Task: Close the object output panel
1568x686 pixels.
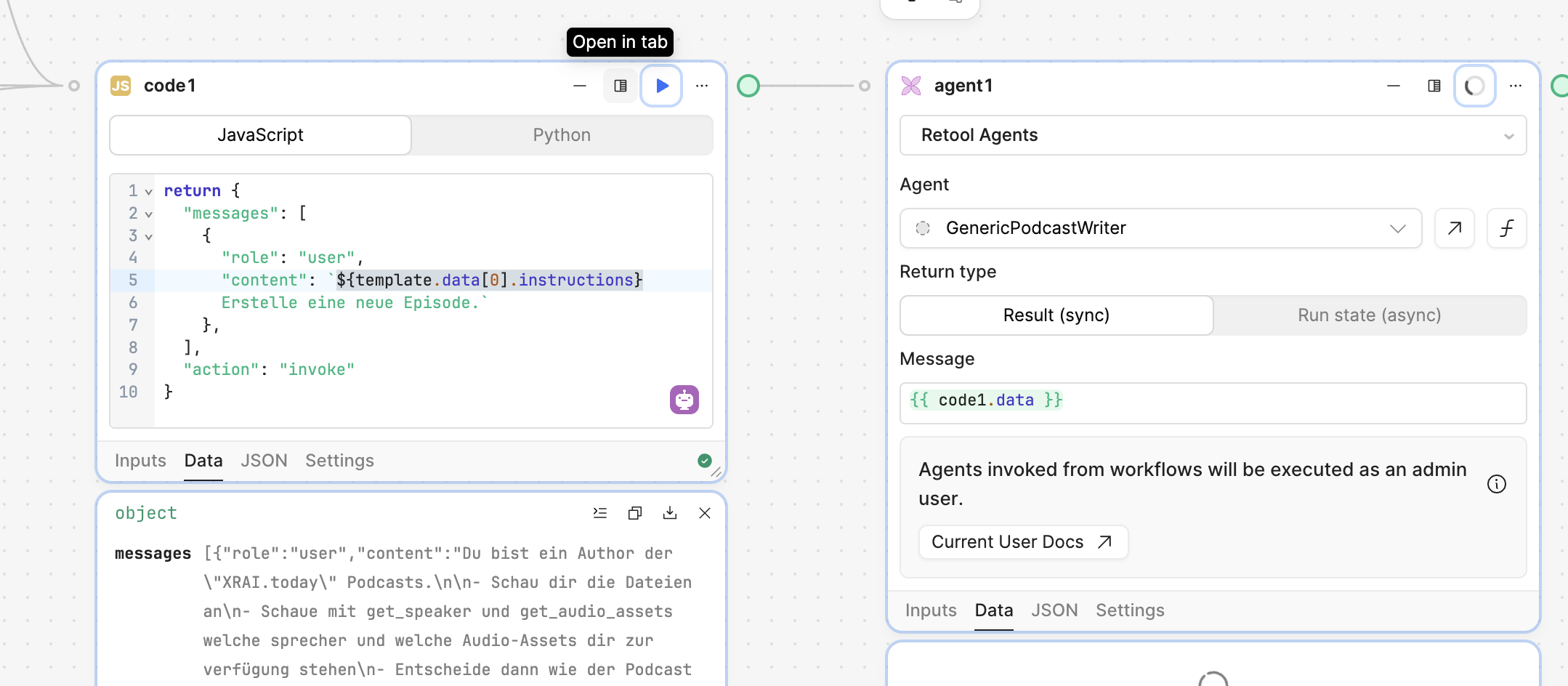Action: click(x=705, y=513)
